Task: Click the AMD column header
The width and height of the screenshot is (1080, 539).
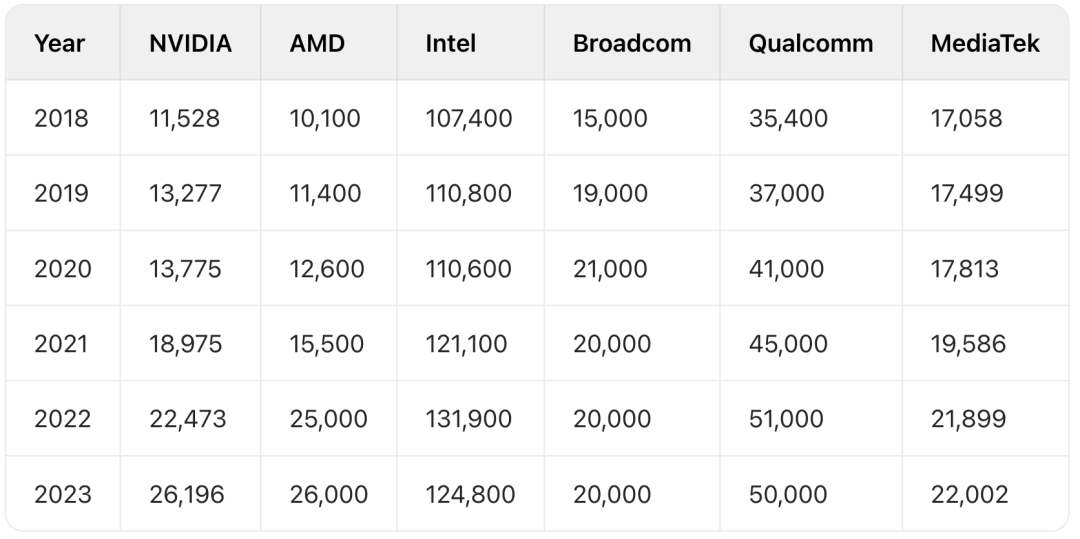Action: [317, 43]
